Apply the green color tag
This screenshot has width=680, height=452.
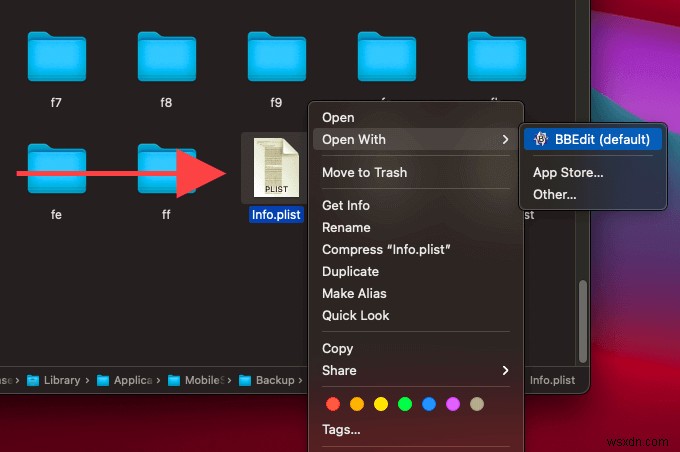point(405,404)
